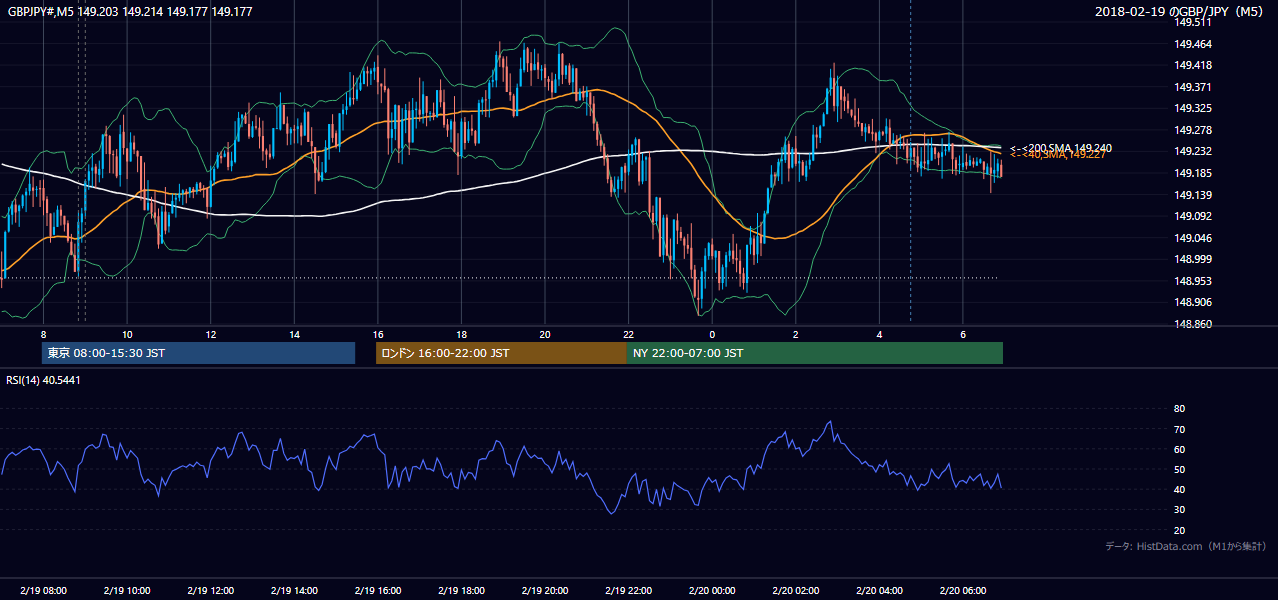
Task: Click RSI scale value 60
Action: point(1179,449)
